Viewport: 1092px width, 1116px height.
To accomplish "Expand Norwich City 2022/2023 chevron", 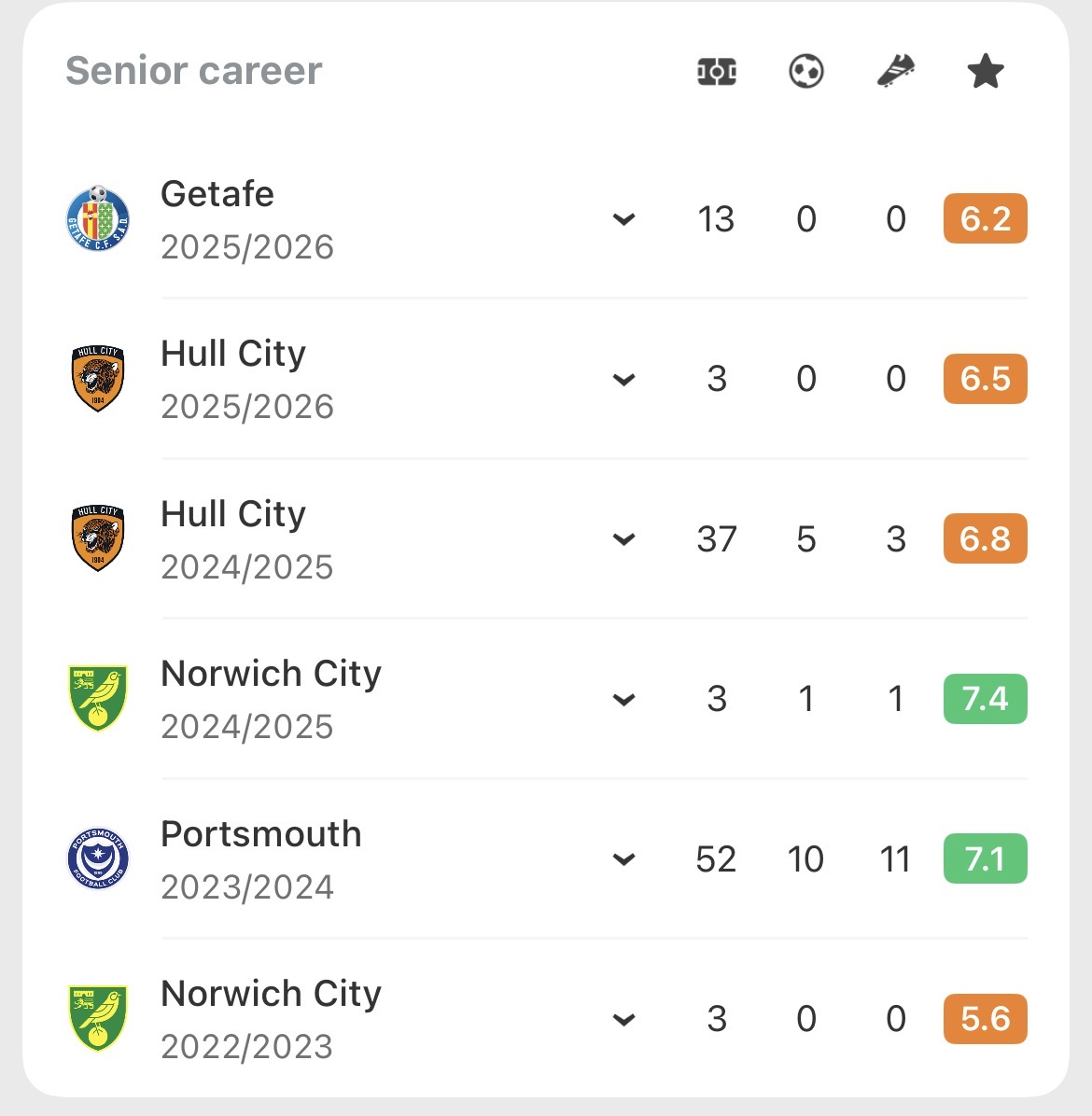I will pos(623,1019).
